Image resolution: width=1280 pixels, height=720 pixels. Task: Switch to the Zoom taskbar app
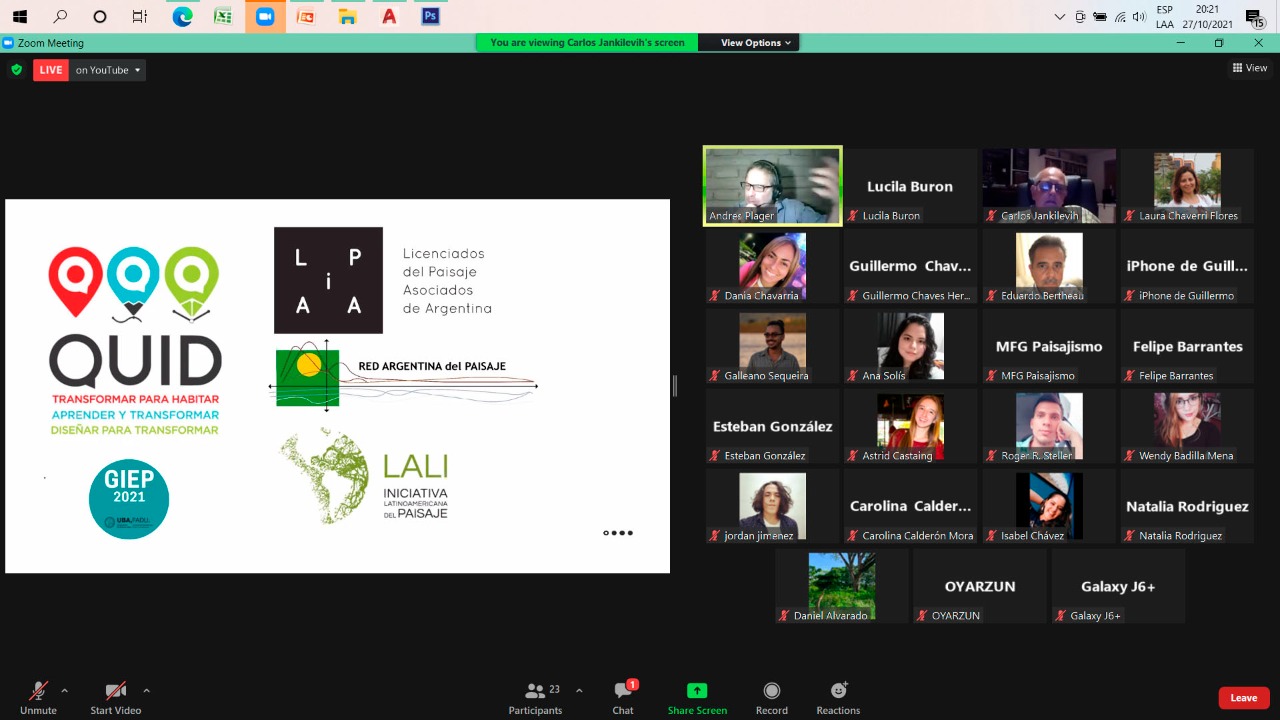[x=265, y=17]
